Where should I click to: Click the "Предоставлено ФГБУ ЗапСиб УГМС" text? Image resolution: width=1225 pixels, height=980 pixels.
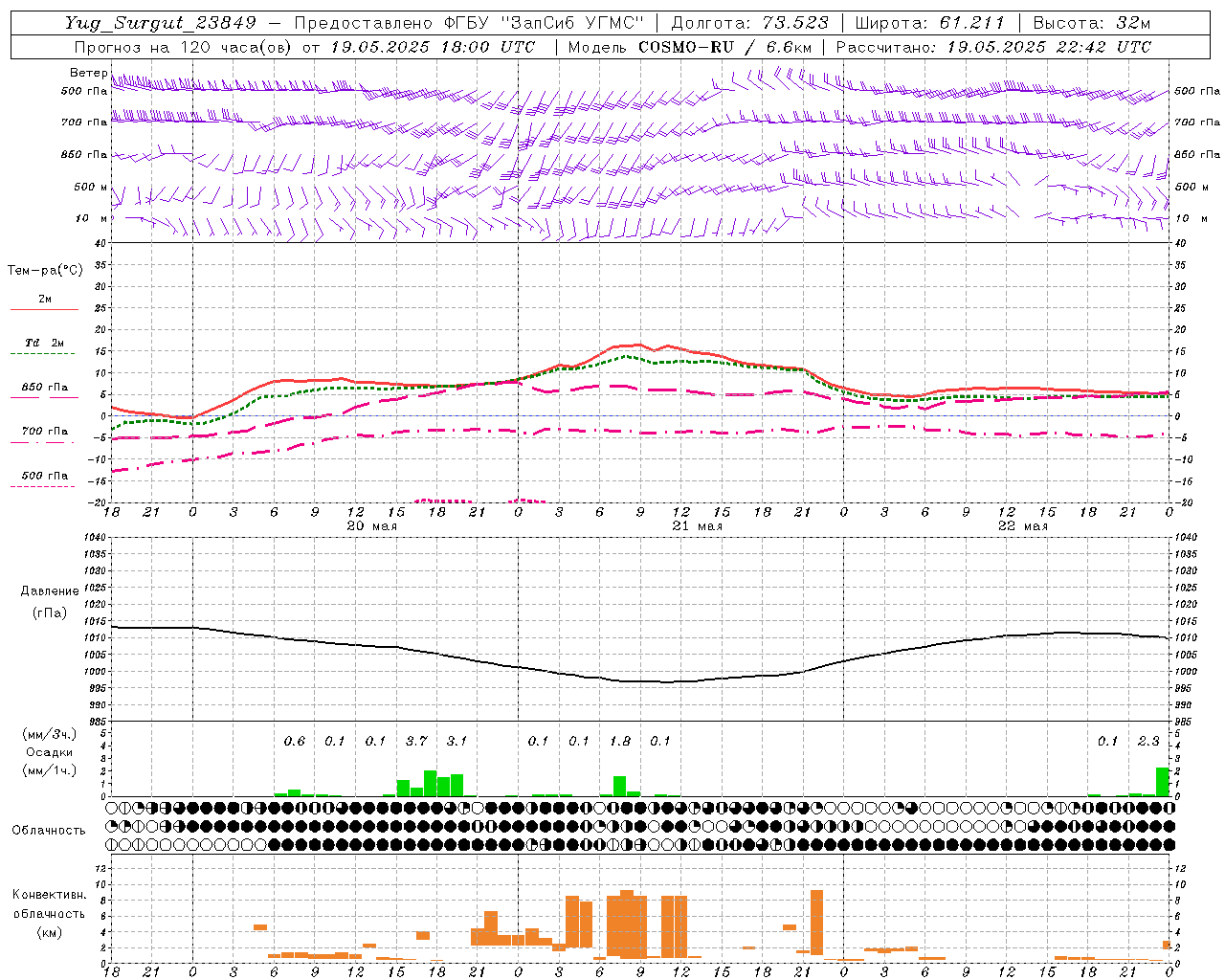point(469,23)
